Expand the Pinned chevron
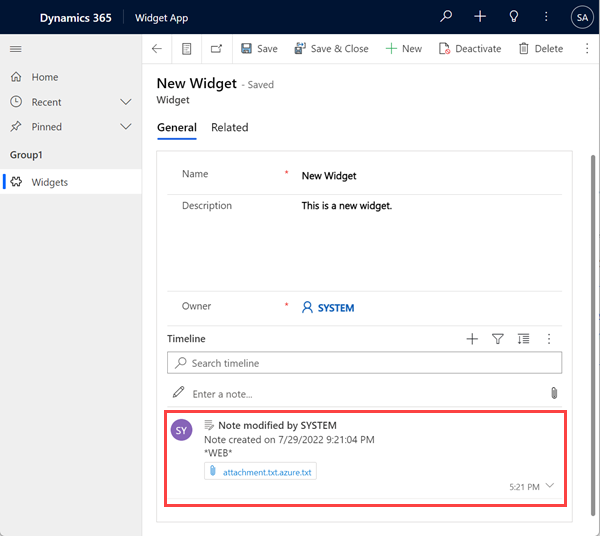Screen dimensions: 600x536 point(126,127)
